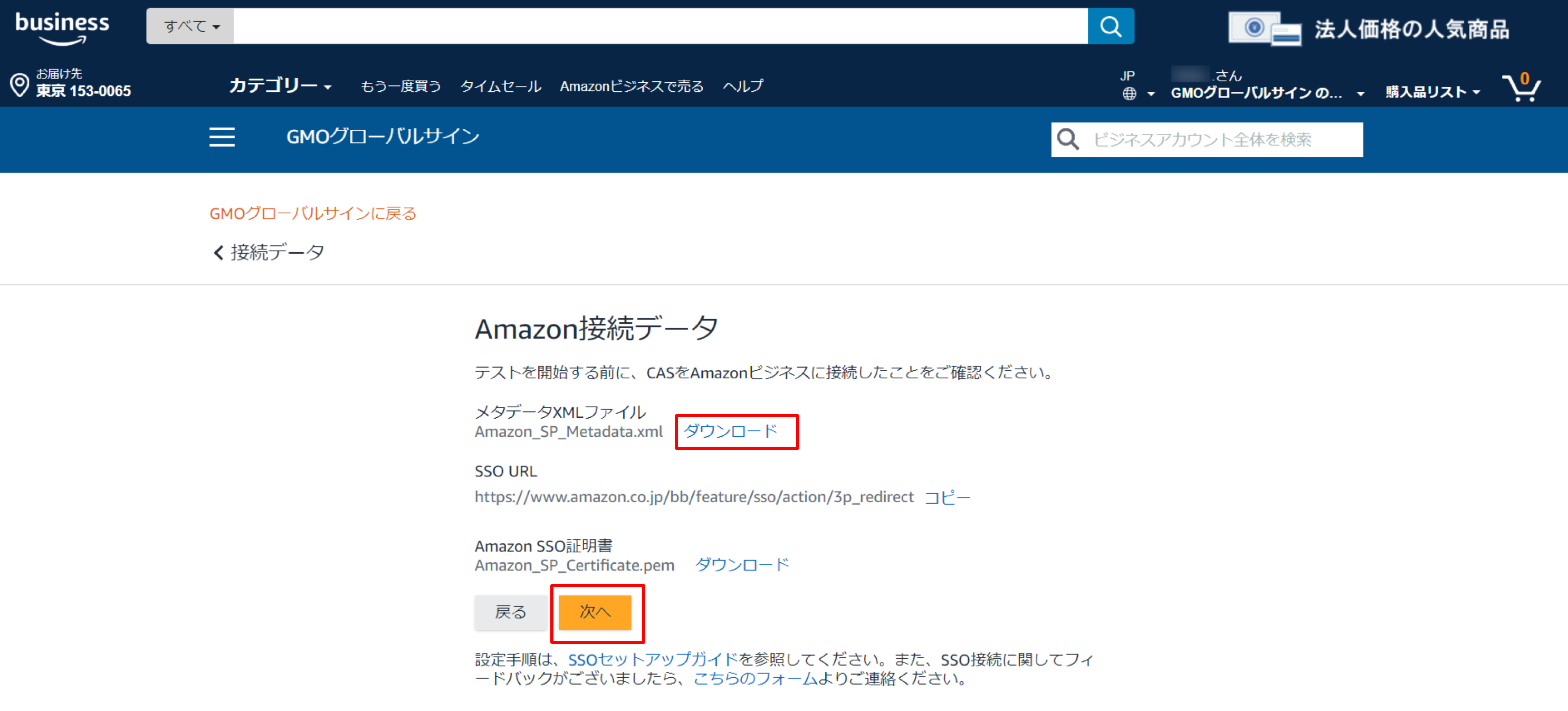Click the Amazon Business logo

62,28
